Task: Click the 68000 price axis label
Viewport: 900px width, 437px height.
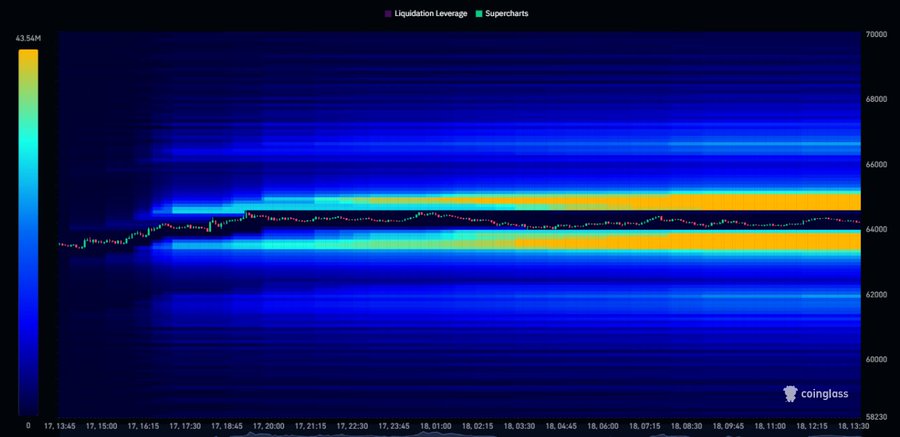Action: tap(876, 99)
